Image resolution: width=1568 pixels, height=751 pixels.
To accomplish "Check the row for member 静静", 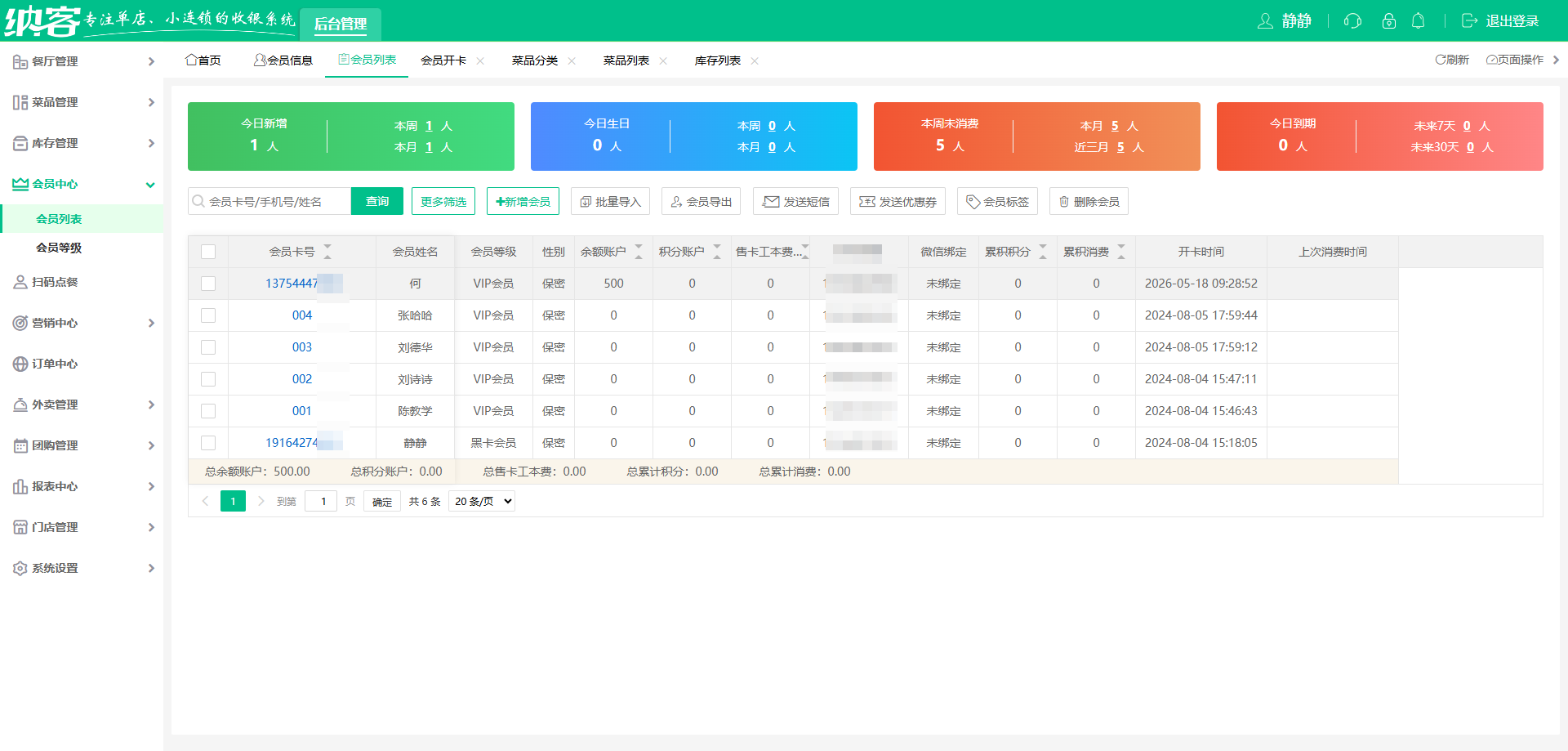I will click(x=208, y=443).
